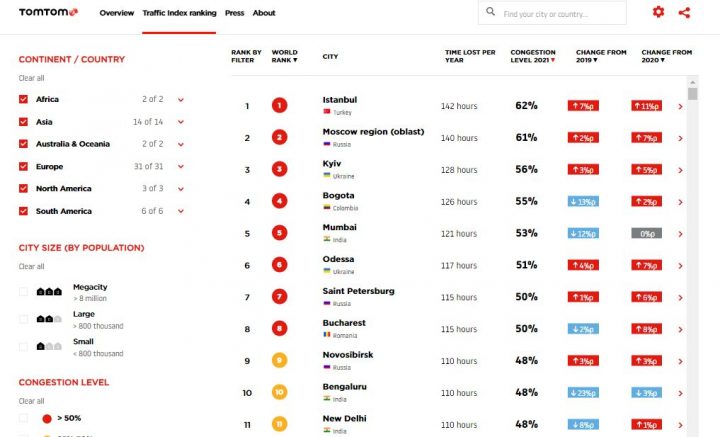Open the Press tab

[234, 13]
